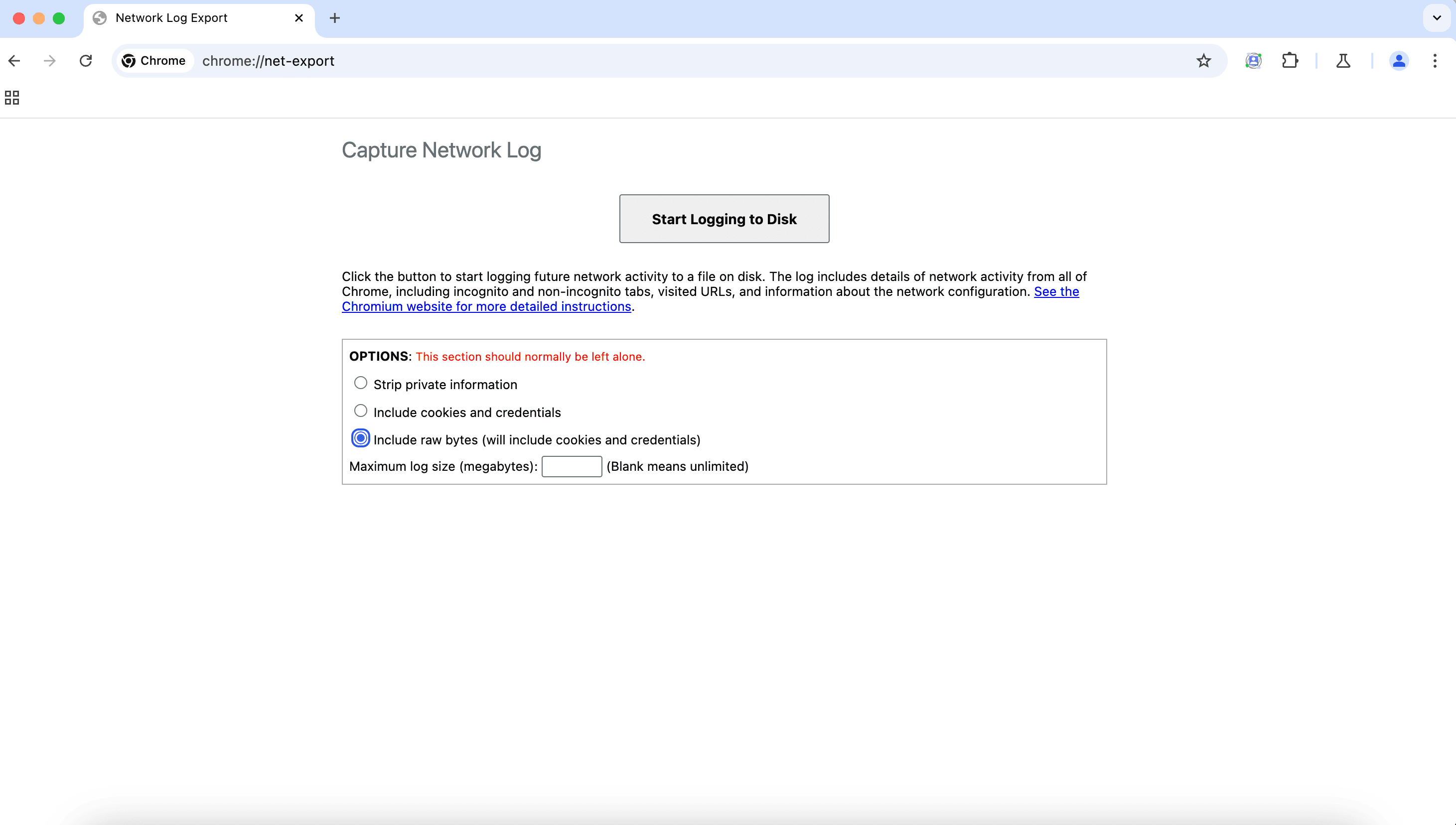This screenshot has height=825, width=1456.
Task: Select the Strip private information option
Action: click(360, 383)
